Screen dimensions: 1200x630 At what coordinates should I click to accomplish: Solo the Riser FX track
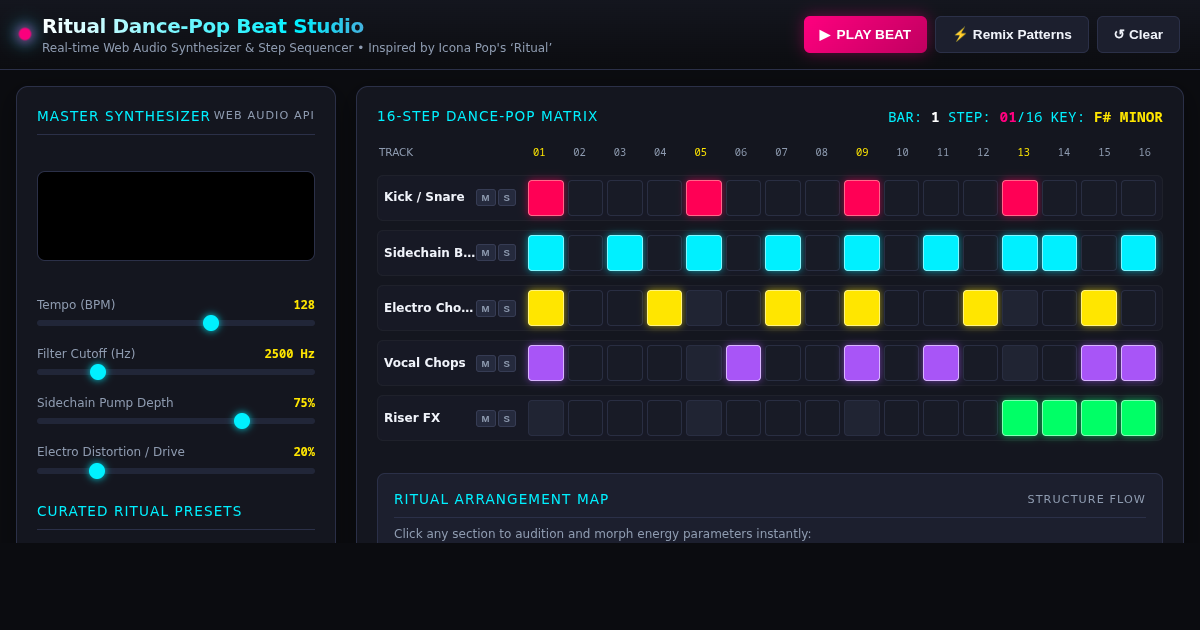pyautogui.click(x=507, y=418)
